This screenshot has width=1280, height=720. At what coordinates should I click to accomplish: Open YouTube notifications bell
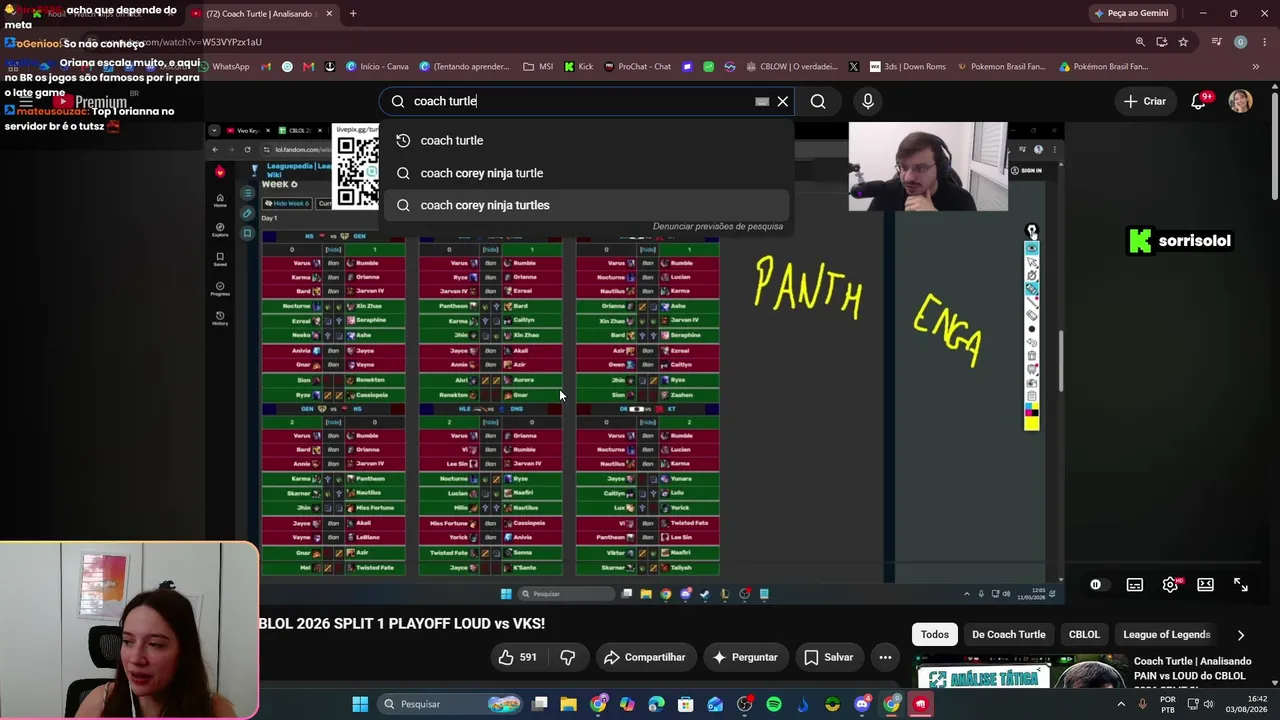tap(1199, 101)
